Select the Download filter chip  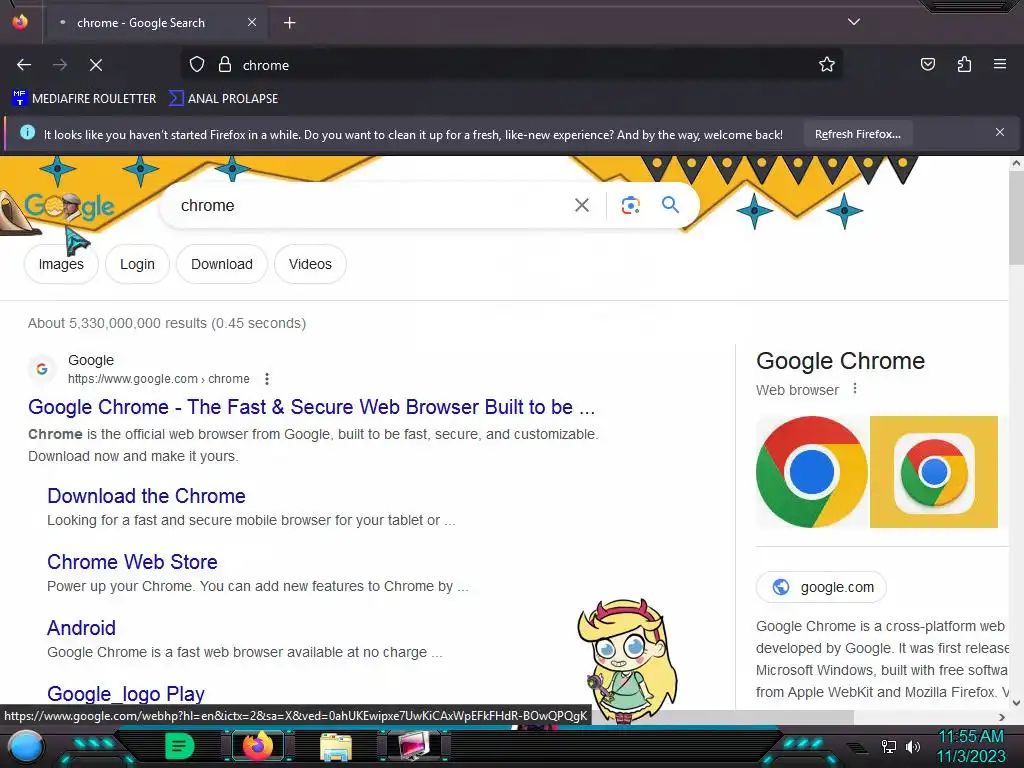tap(221, 264)
